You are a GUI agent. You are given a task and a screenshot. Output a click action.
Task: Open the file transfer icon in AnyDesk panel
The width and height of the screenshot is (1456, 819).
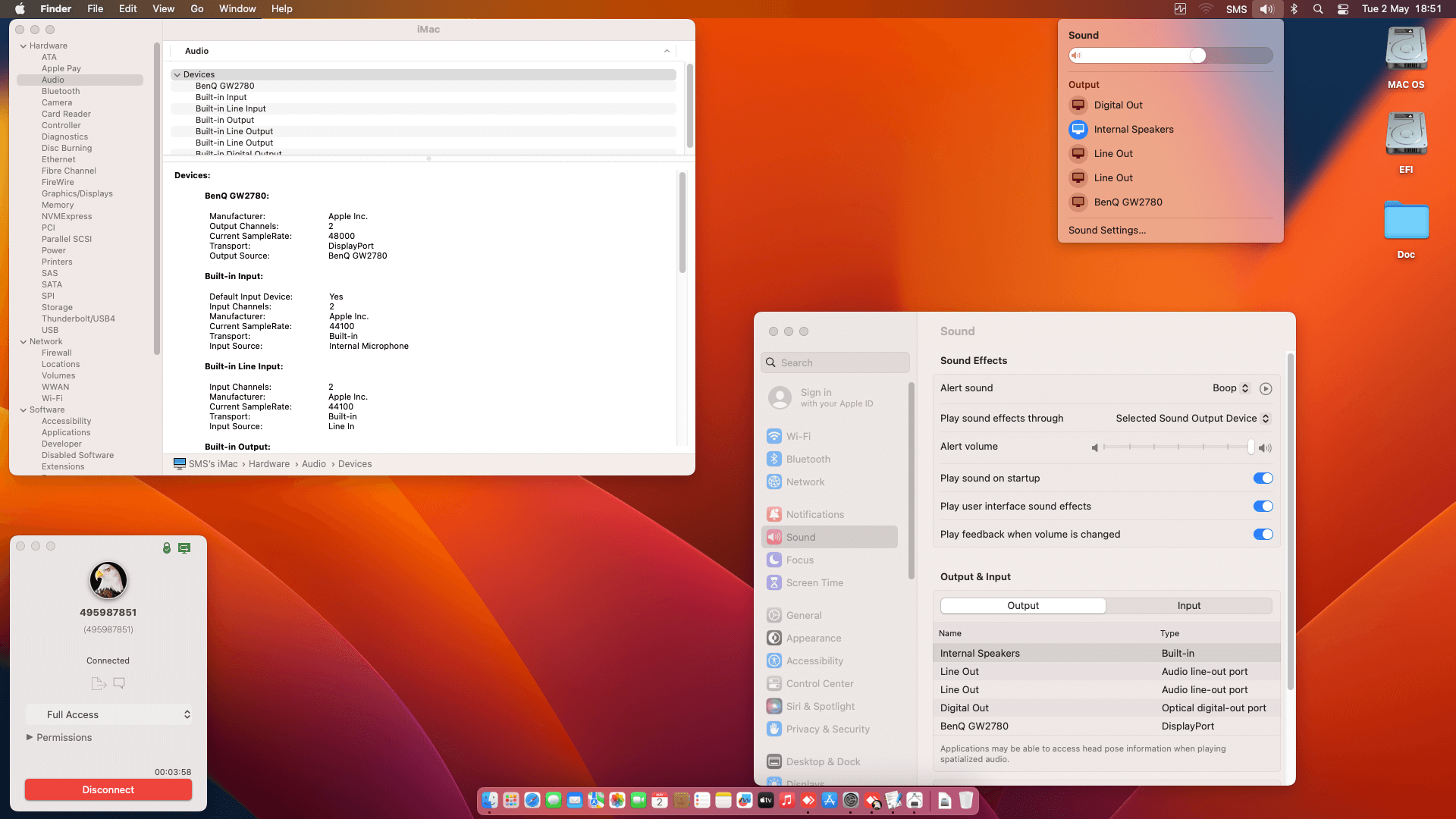99,683
